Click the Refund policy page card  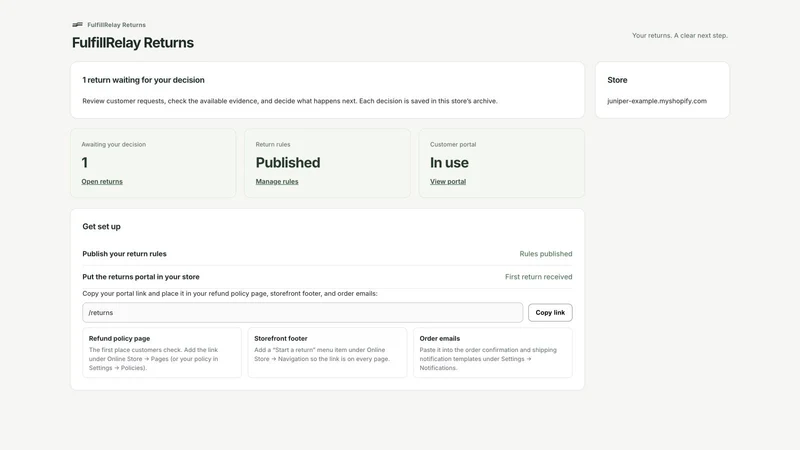point(162,353)
